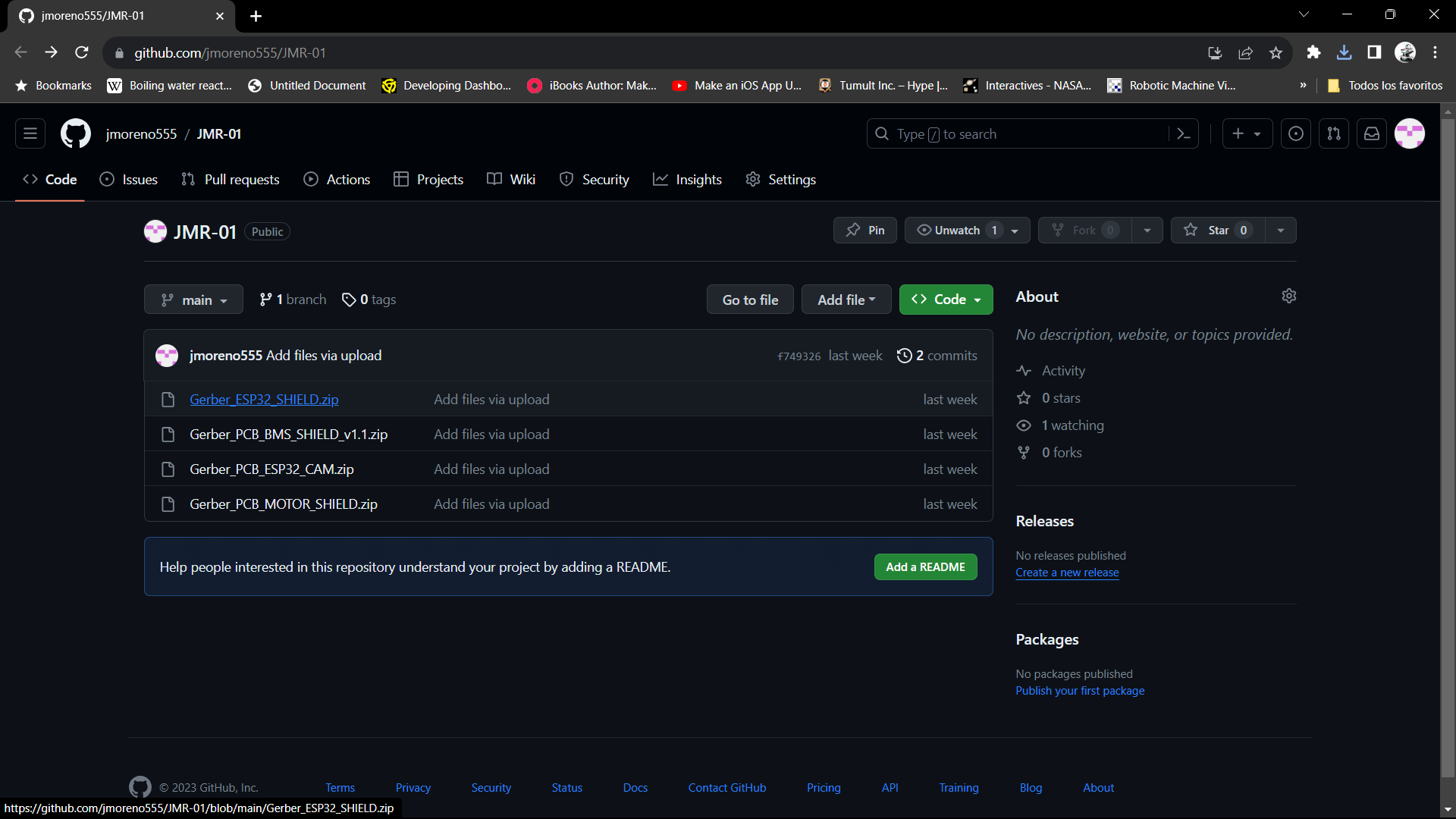Expand the main branch dropdown
This screenshot has width=1456, height=819.
coord(193,300)
